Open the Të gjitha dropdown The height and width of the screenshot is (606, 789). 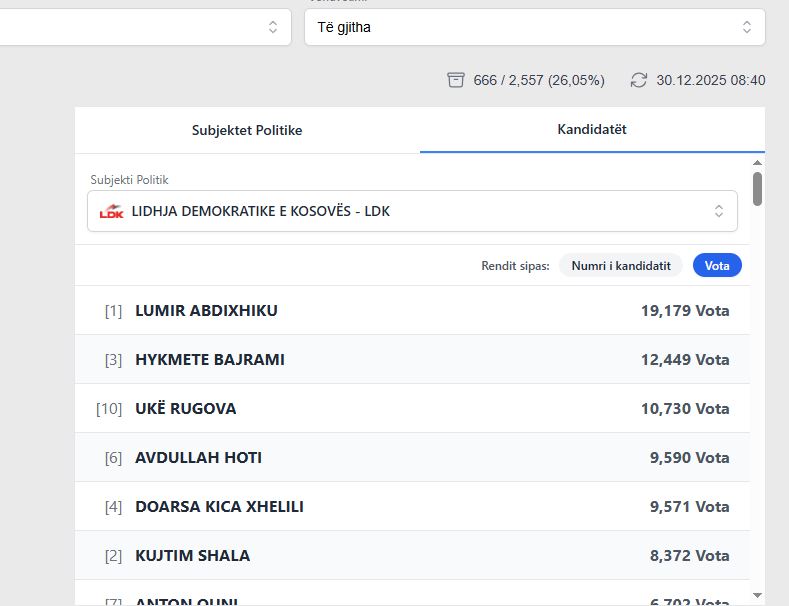coord(534,27)
